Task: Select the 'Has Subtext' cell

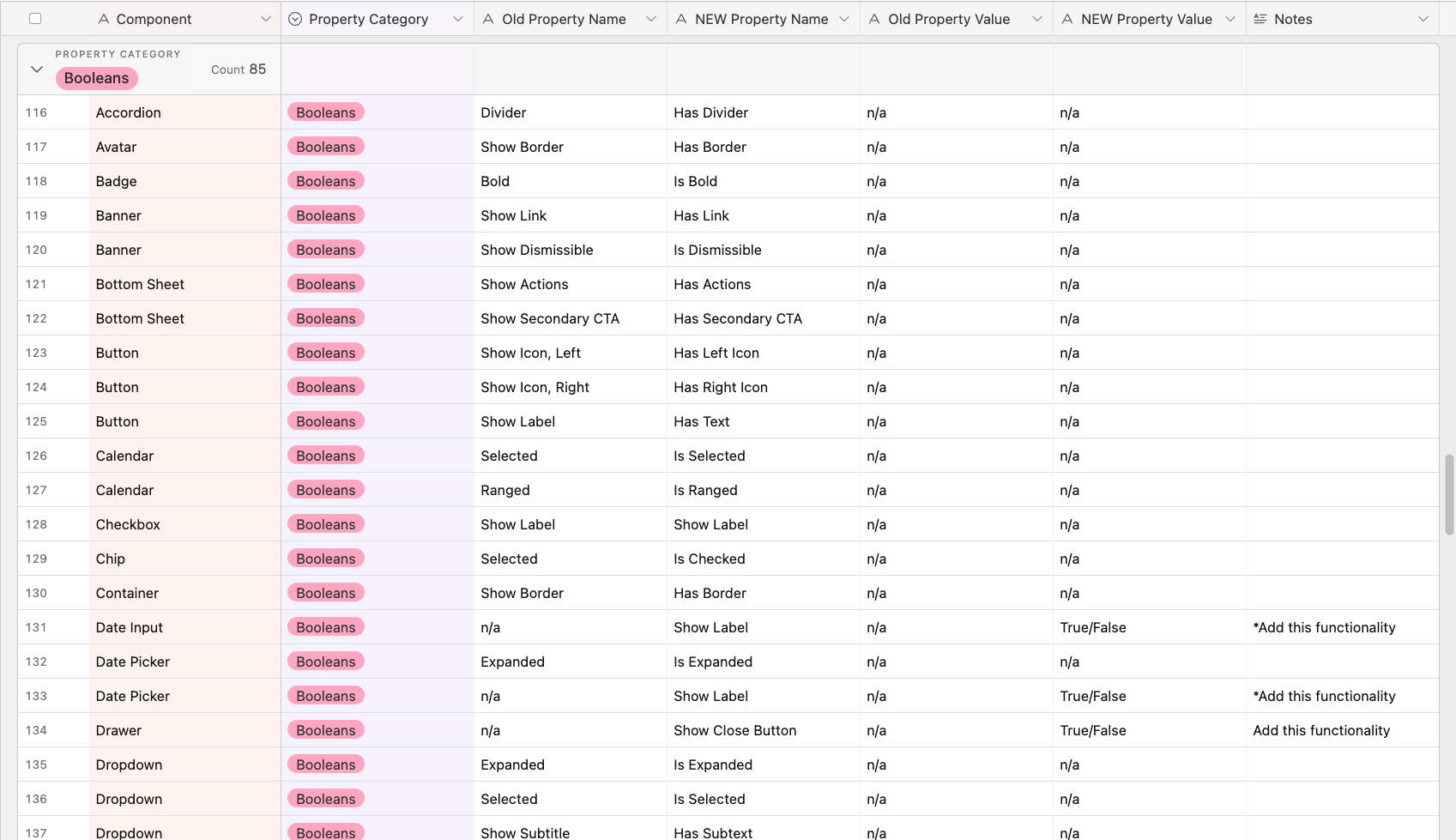Action: (x=764, y=829)
